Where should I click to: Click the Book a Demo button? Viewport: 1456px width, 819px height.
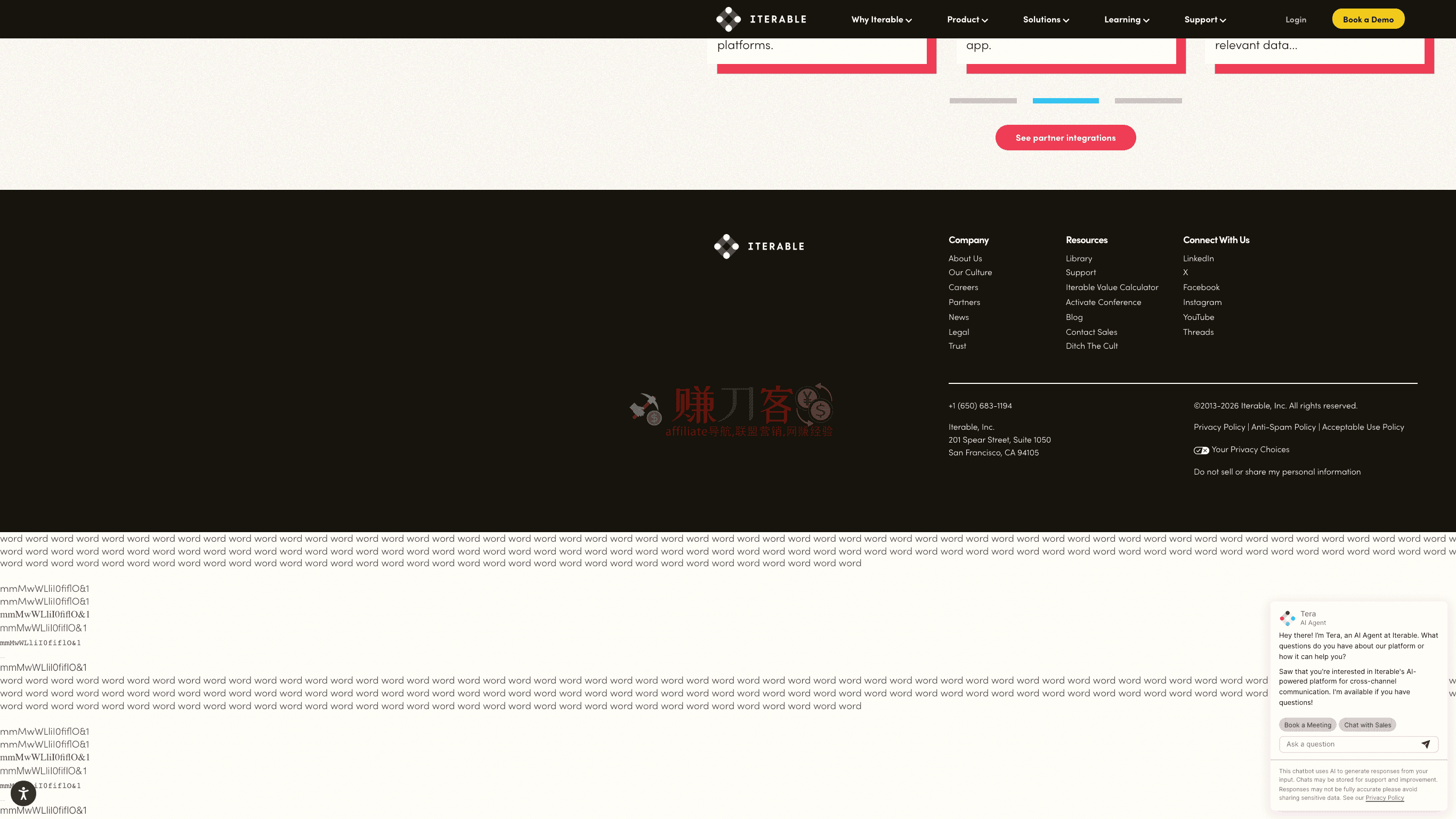1368,19
